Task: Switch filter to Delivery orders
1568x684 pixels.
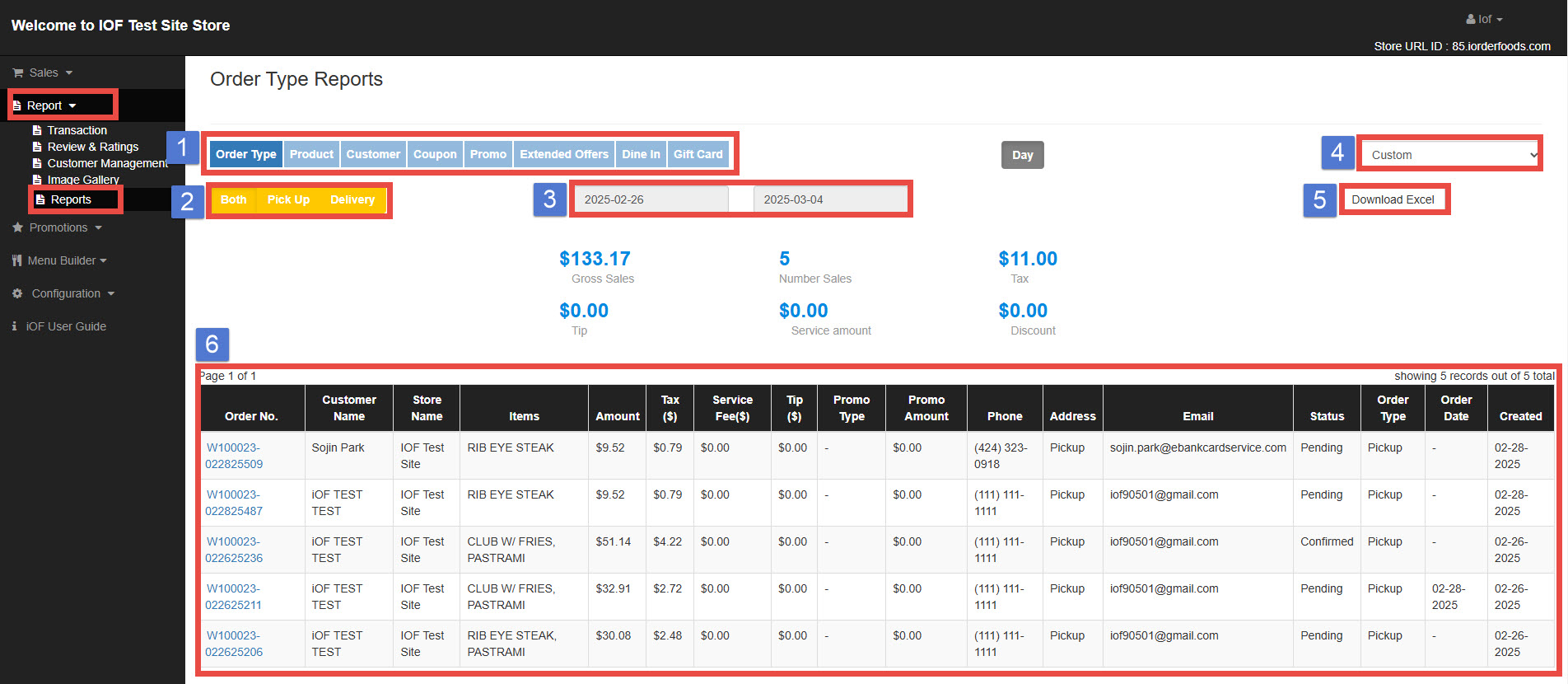Action: coord(352,199)
